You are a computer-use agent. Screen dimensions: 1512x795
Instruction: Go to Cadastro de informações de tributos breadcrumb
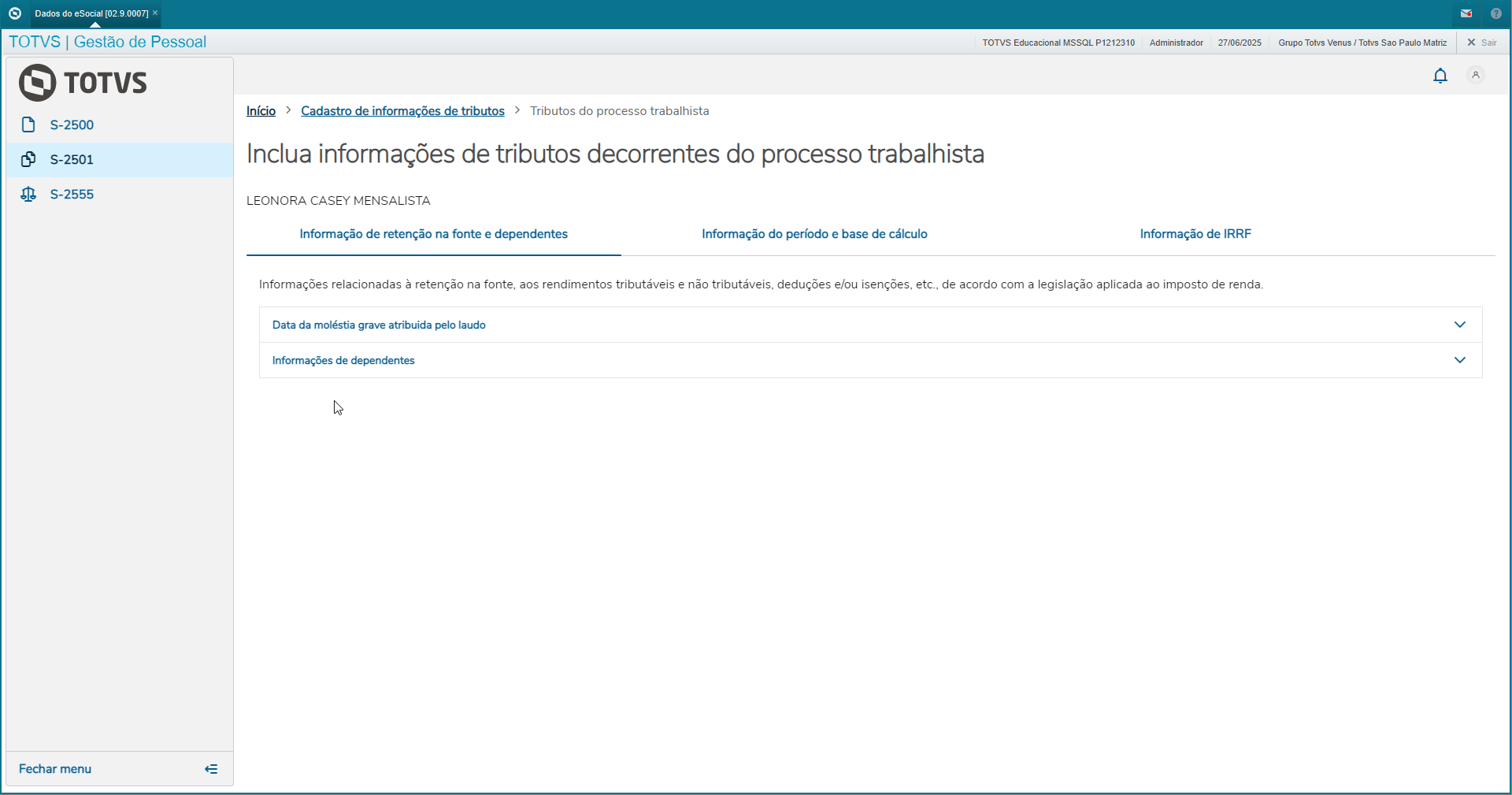pyautogui.click(x=402, y=111)
